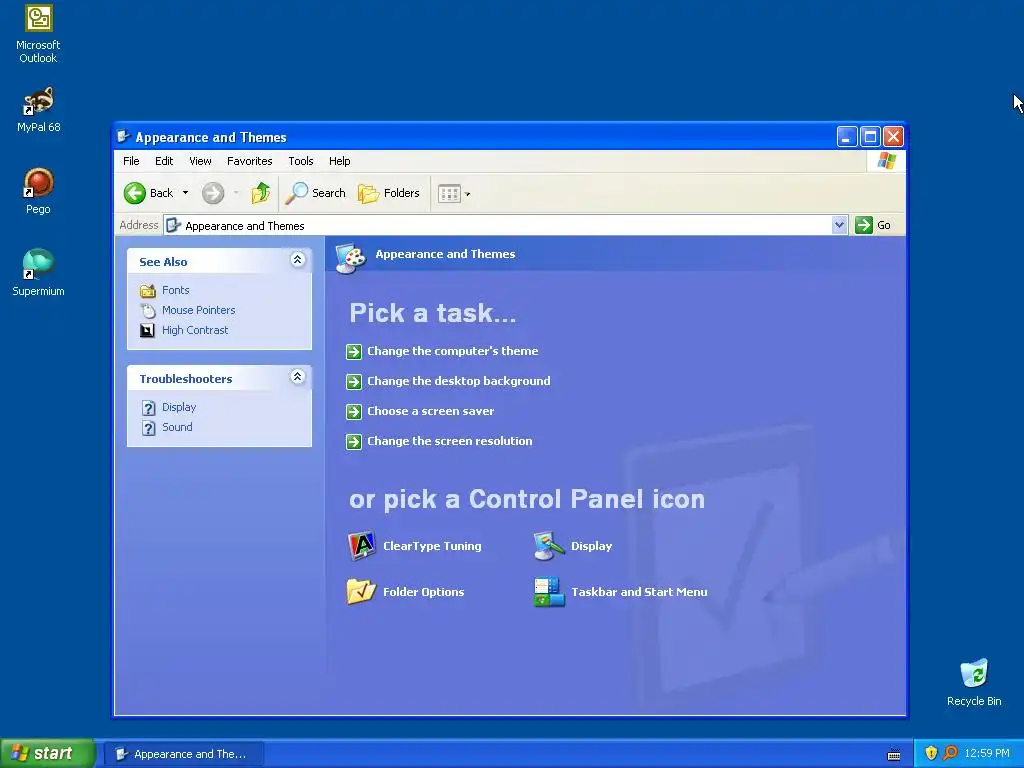Image resolution: width=1024 pixels, height=768 pixels.
Task: Select the Supermium desktop shortcut
Action: (38, 273)
